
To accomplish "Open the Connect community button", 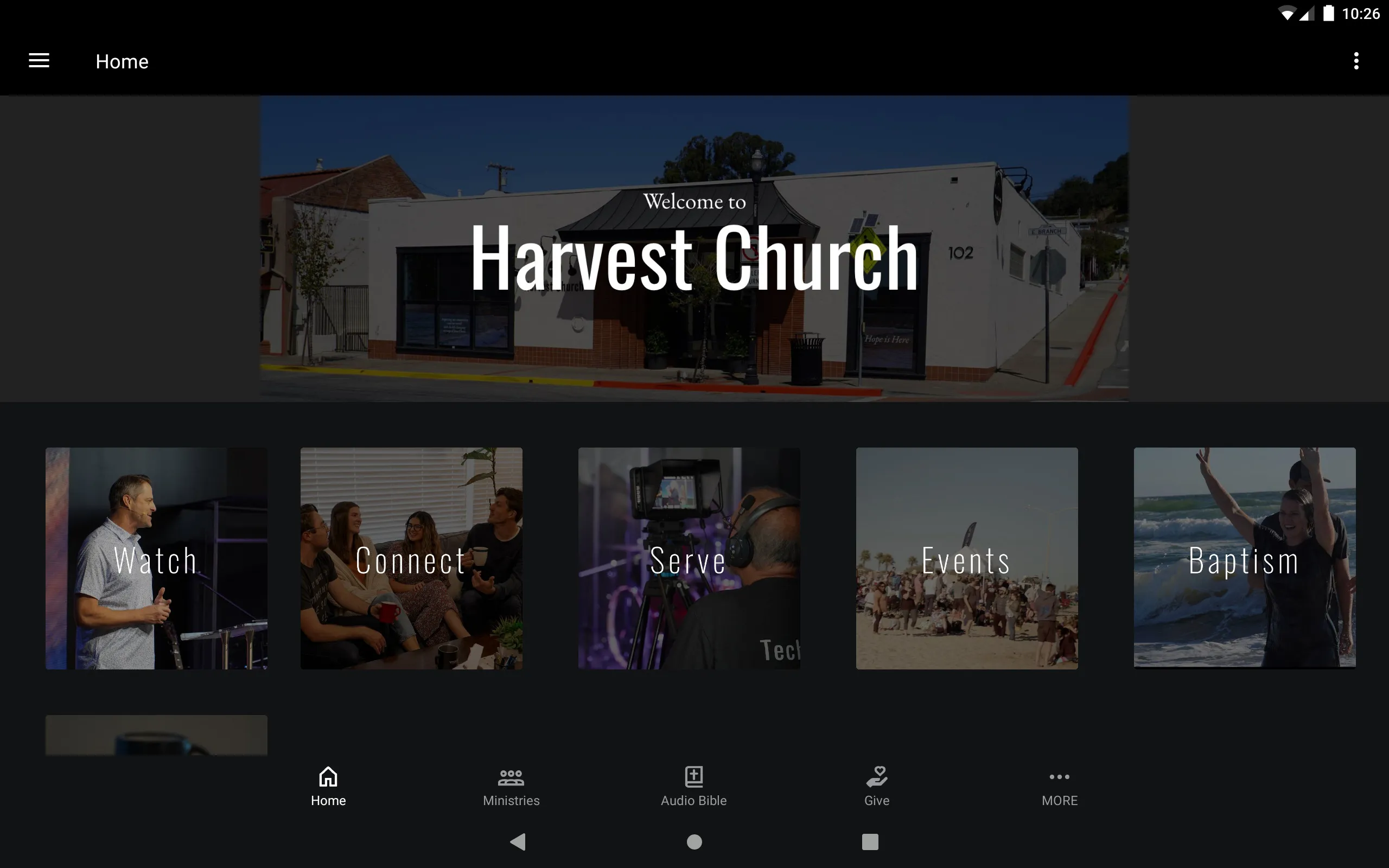I will pyautogui.click(x=411, y=558).
